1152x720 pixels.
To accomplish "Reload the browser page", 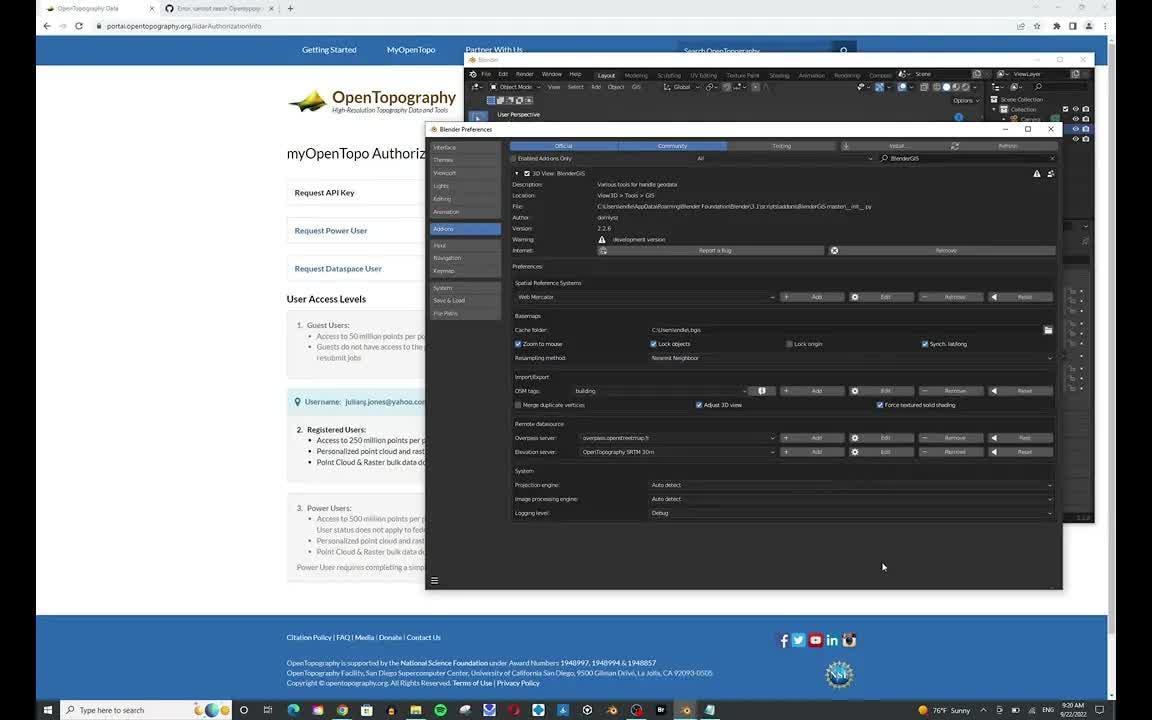I will coord(79,26).
